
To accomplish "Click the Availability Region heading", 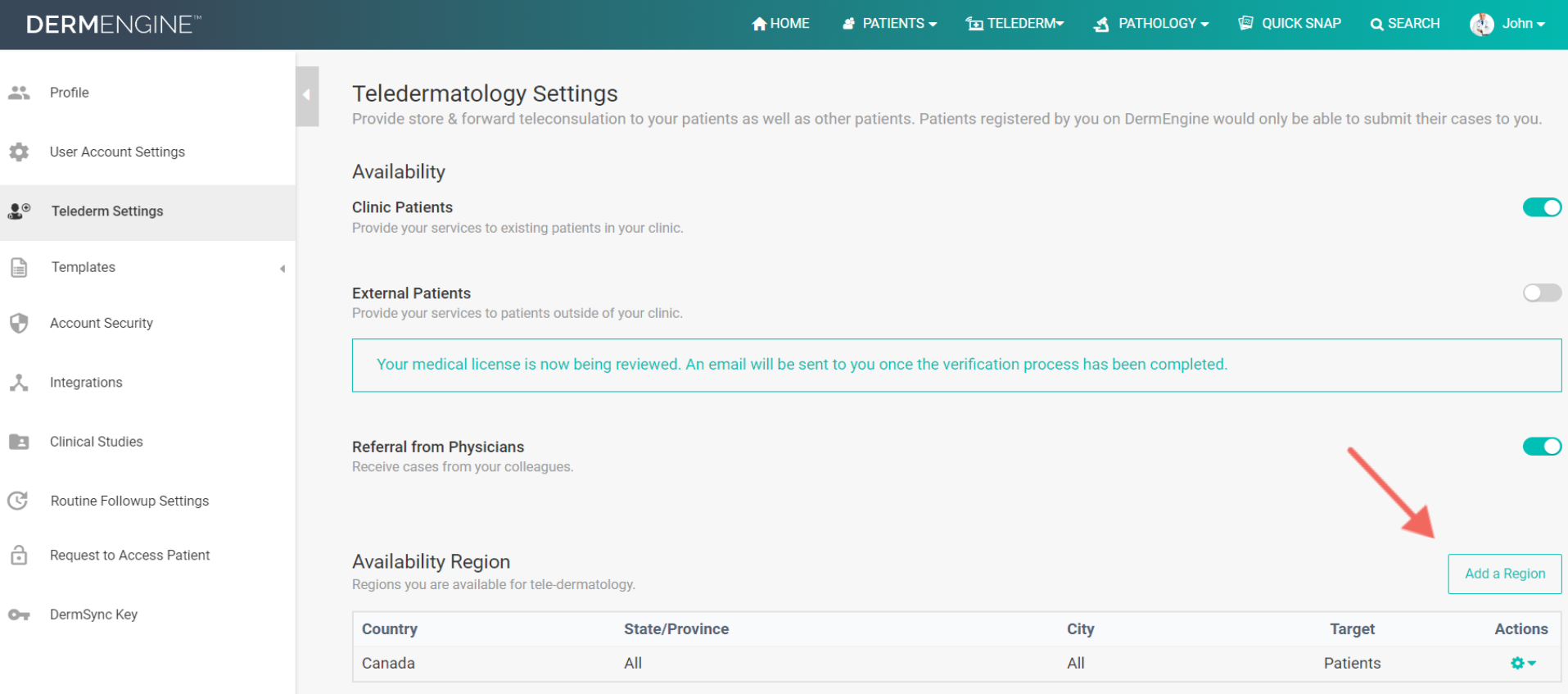I will [431, 561].
